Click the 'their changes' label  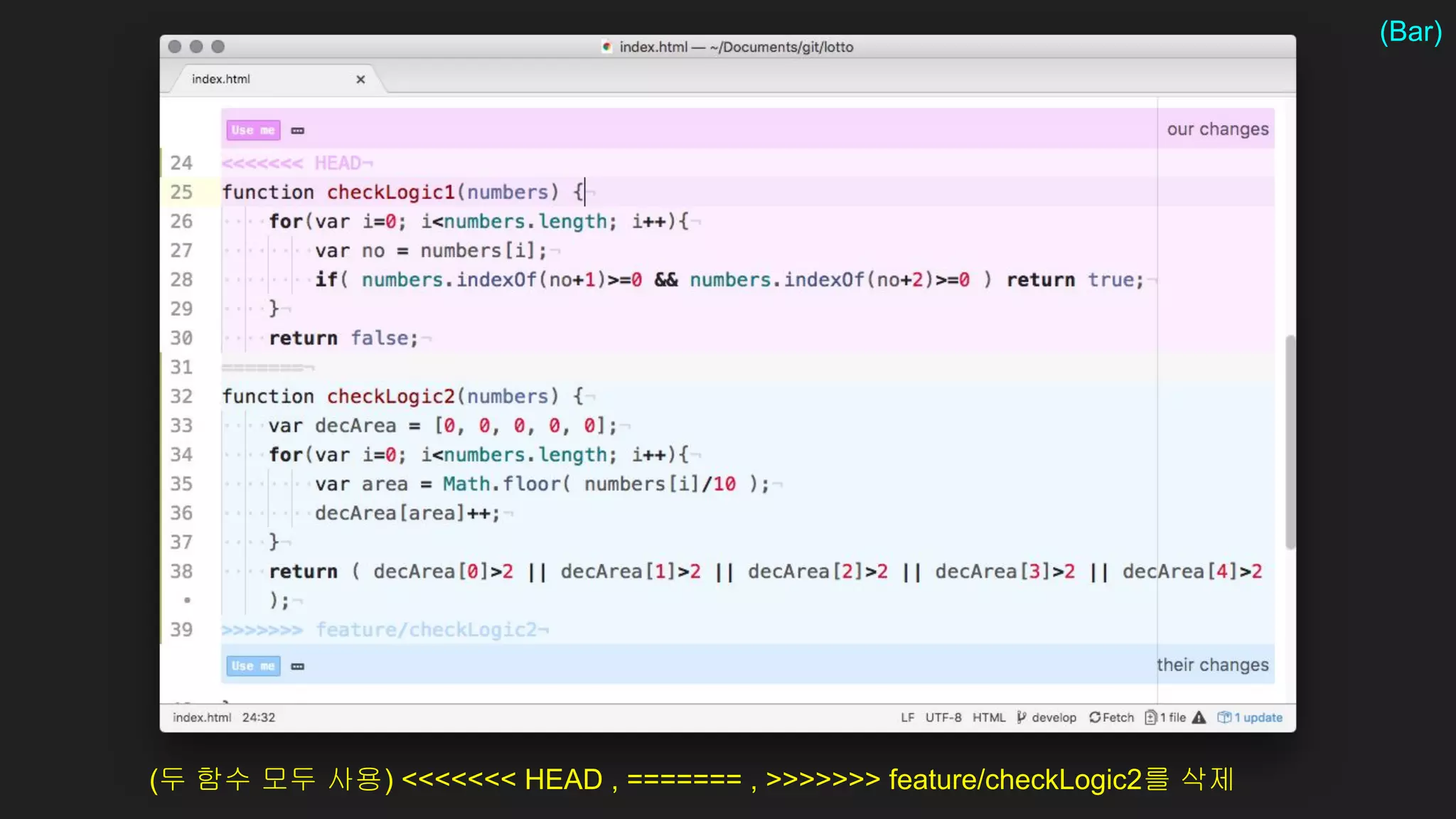click(1213, 665)
